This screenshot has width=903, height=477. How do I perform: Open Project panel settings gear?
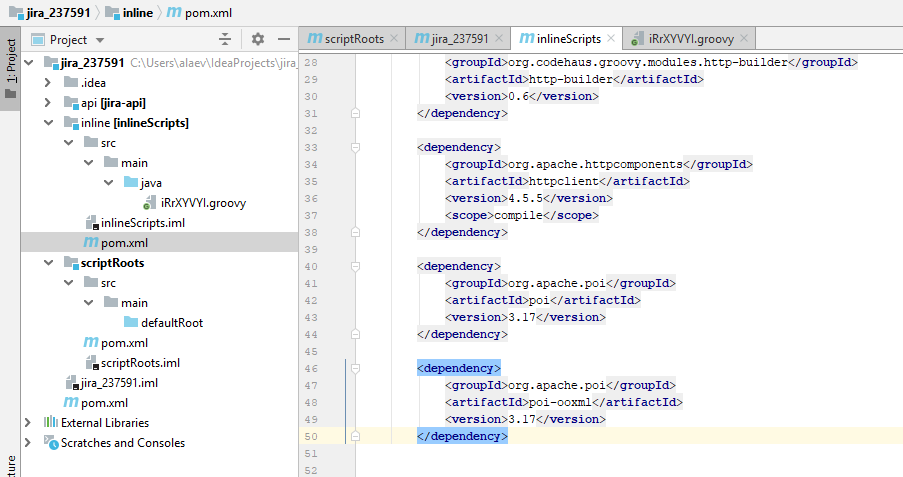coord(257,39)
